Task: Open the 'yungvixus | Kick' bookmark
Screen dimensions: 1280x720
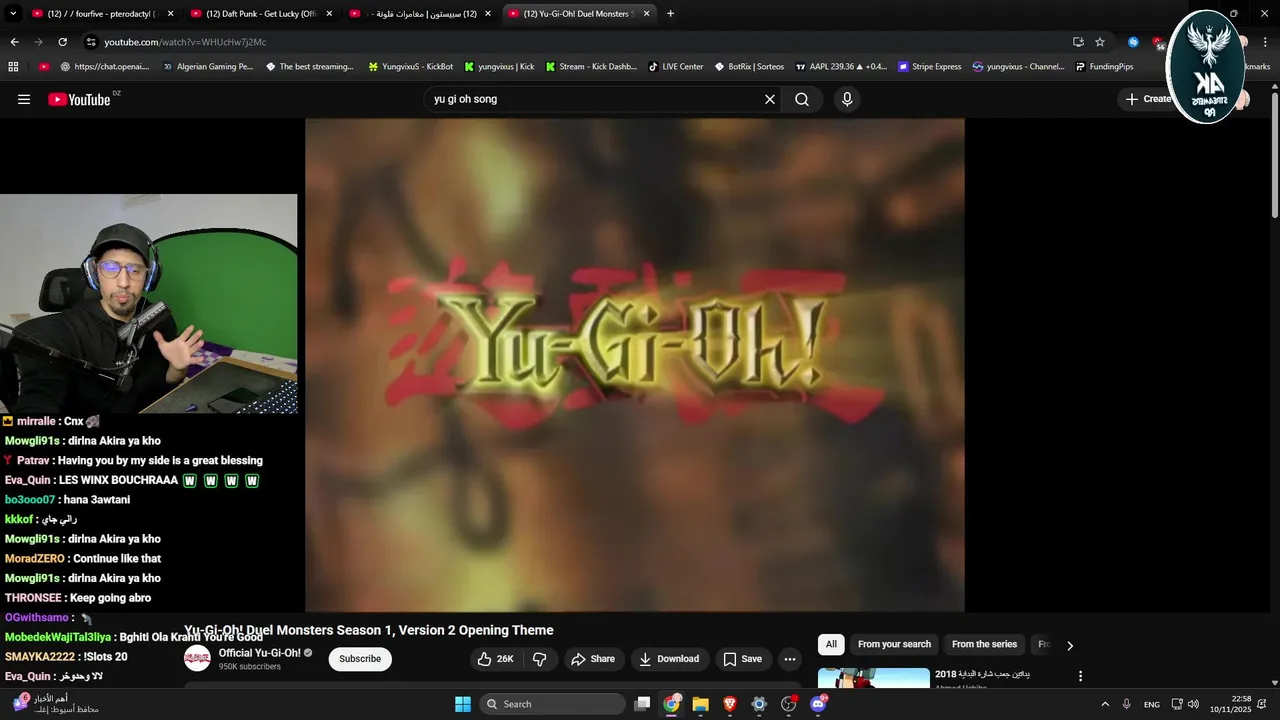Action: coord(499,67)
